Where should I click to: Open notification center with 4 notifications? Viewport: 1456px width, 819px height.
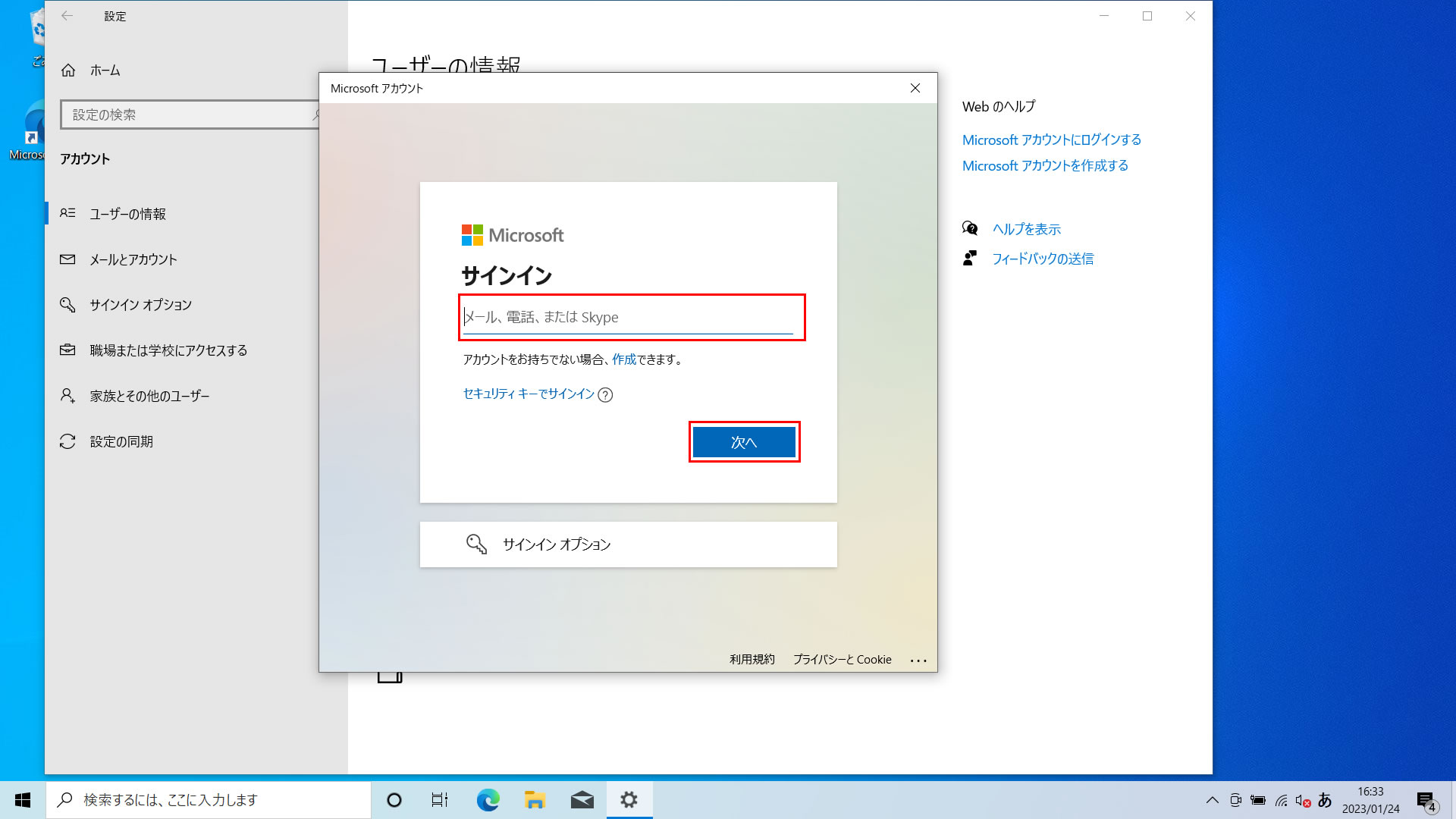pyautogui.click(x=1426, y=801)
